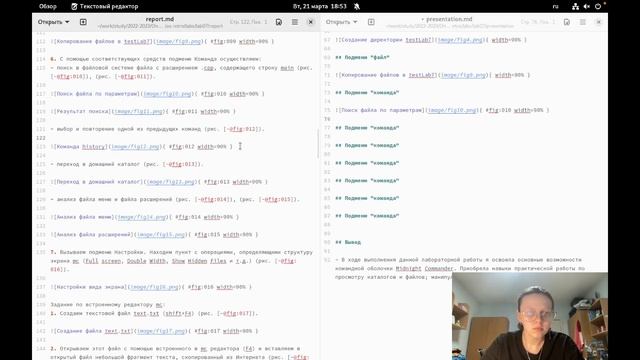Click the scrollbar in report.md editor
The height and width of the screenshot is (360, 640).
318,144
